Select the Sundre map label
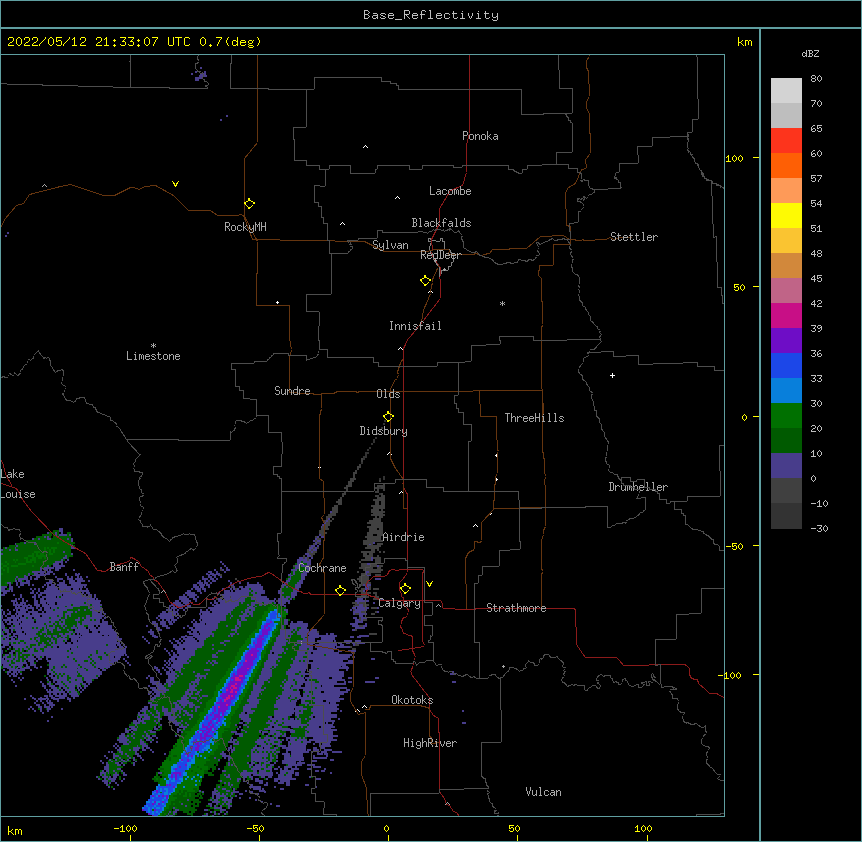The width and height of the screenshot is (862, 842). [292, 391]
